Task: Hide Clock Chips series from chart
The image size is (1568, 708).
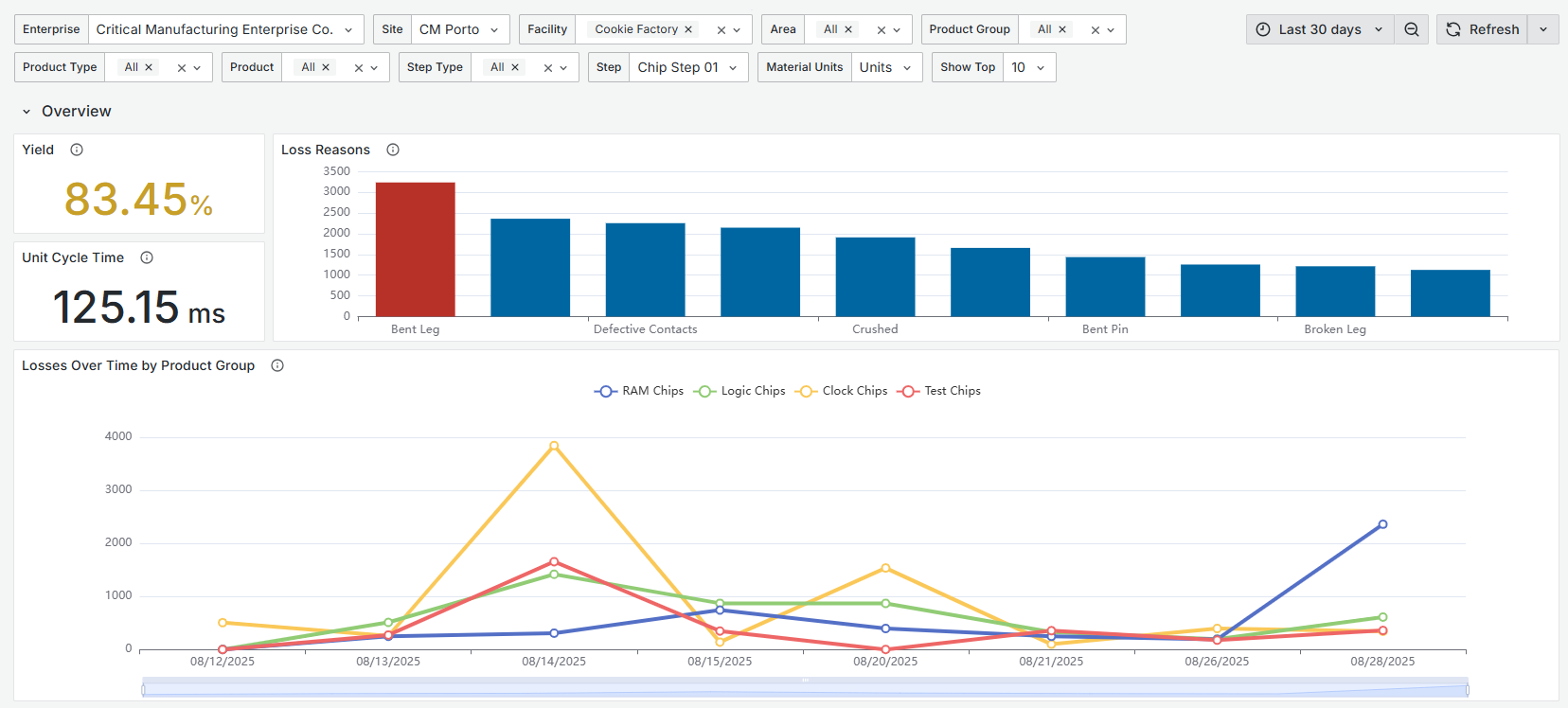Action: coord(842,391)
